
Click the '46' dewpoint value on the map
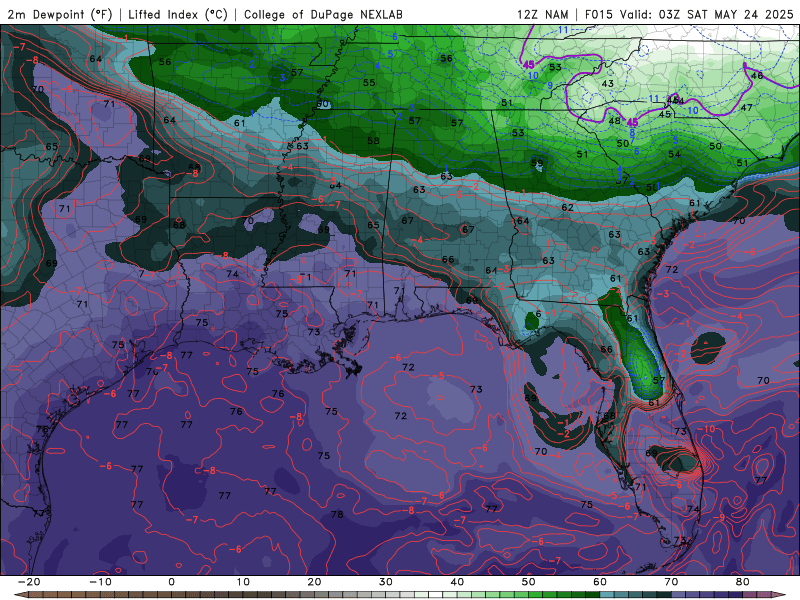pyautogui.click(x=757, y=76)
